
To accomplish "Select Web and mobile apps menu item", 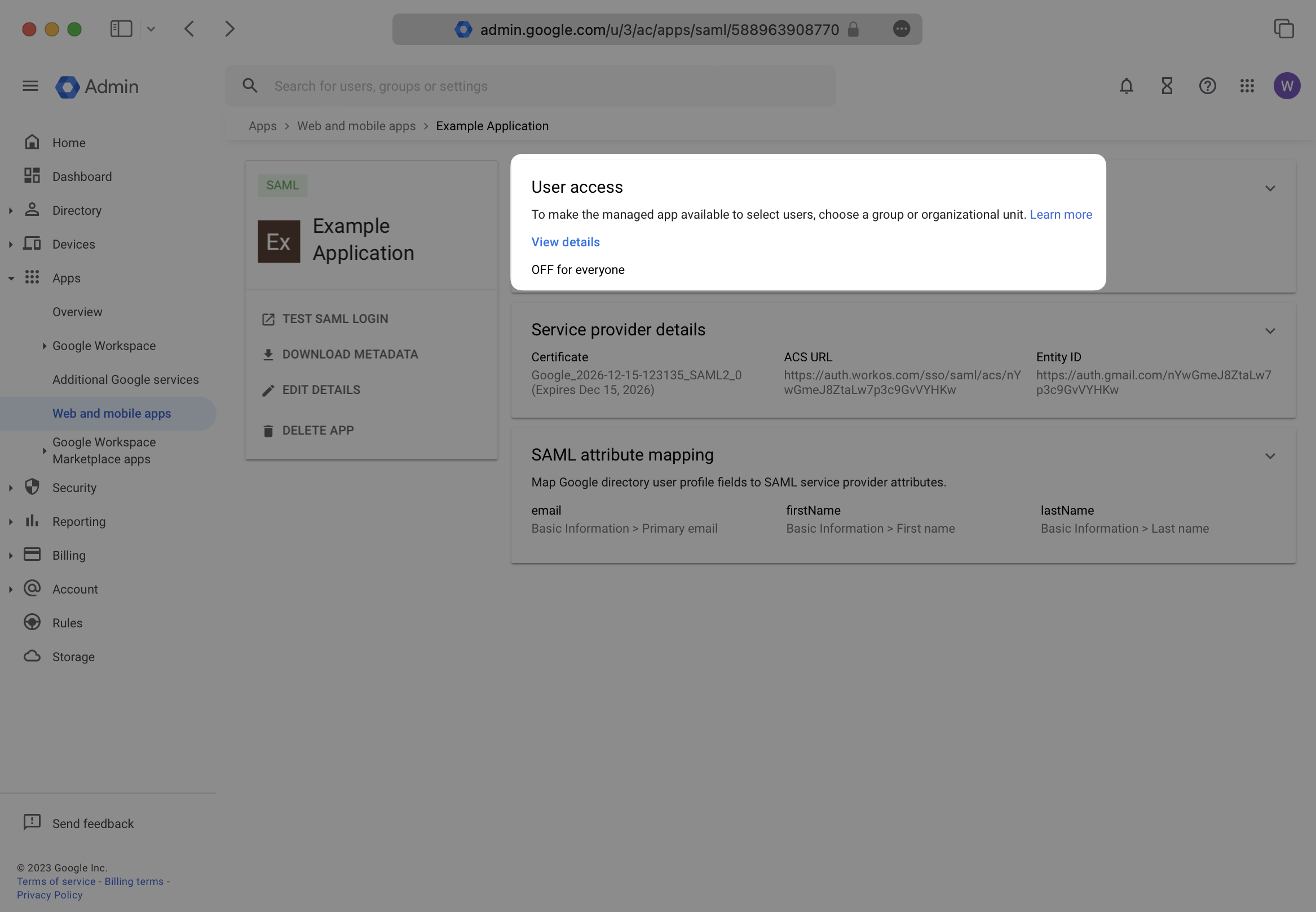I will tap(111, 413).
